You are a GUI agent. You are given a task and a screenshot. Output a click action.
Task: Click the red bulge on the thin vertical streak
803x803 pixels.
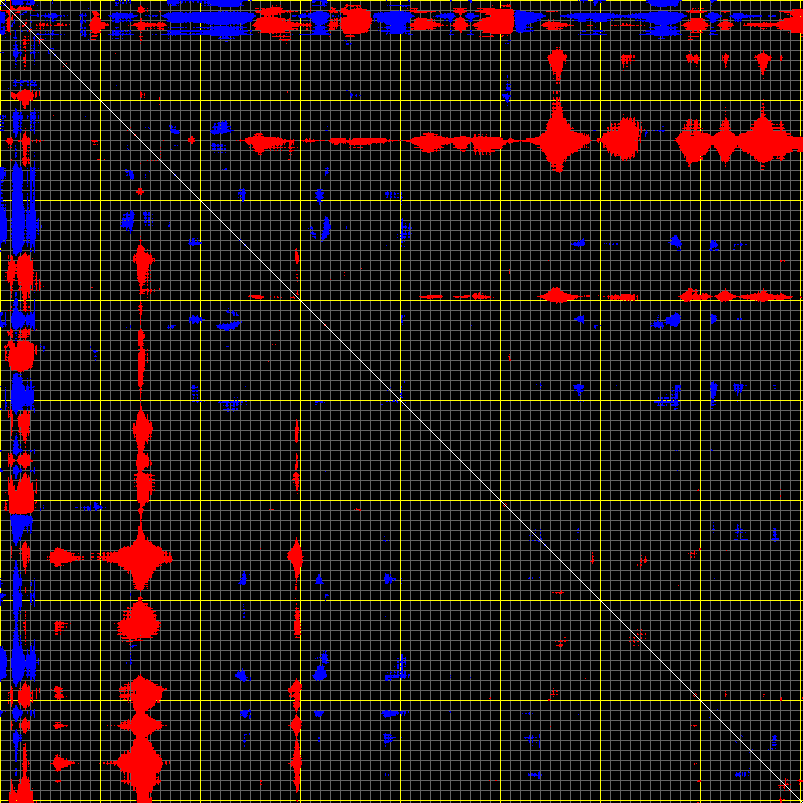[x=295, y=555]
